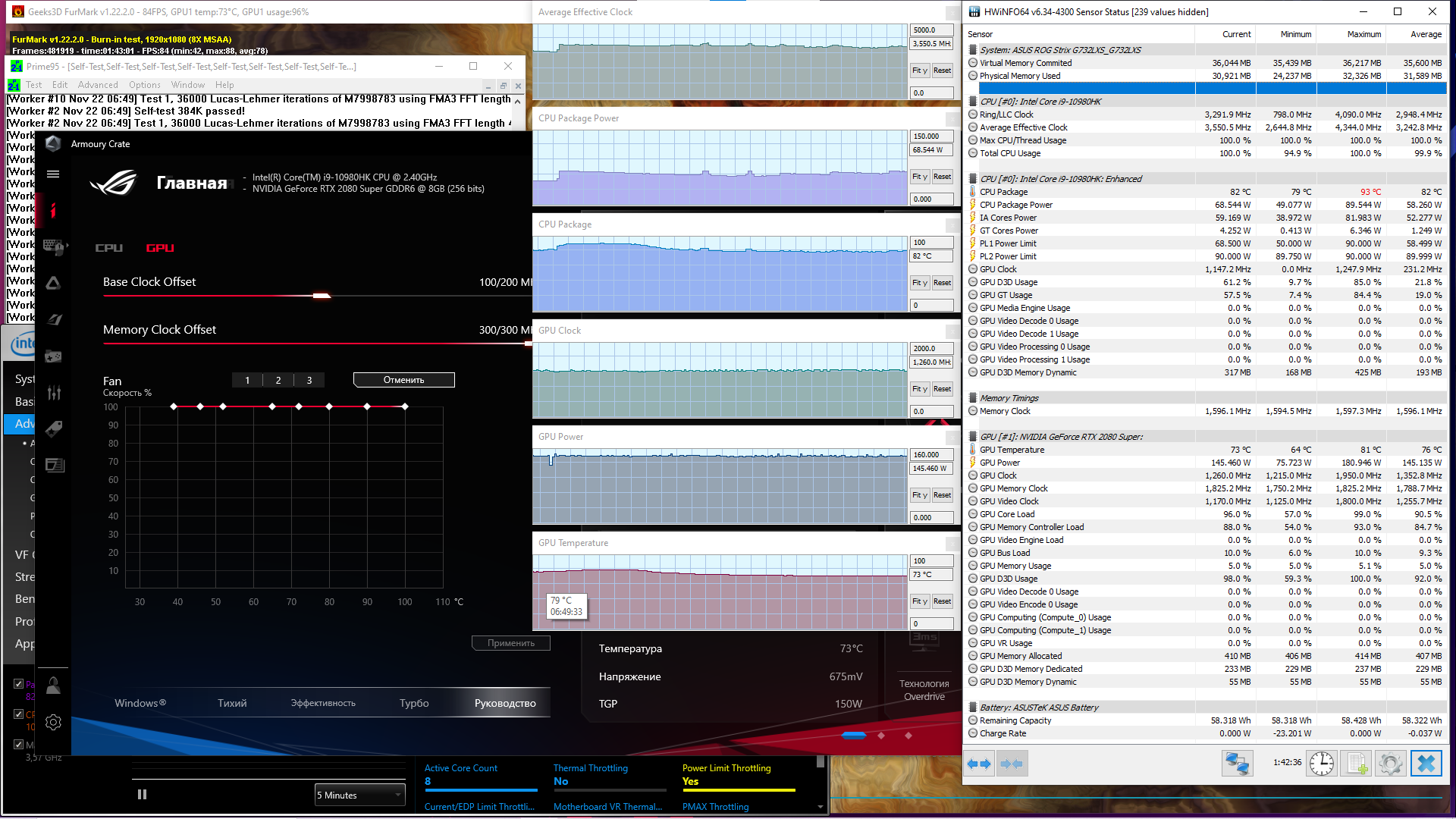Click the HWiNFO log file icon
The image size is (1456, 819).
pyautogui.click(x=1356, y=763)
